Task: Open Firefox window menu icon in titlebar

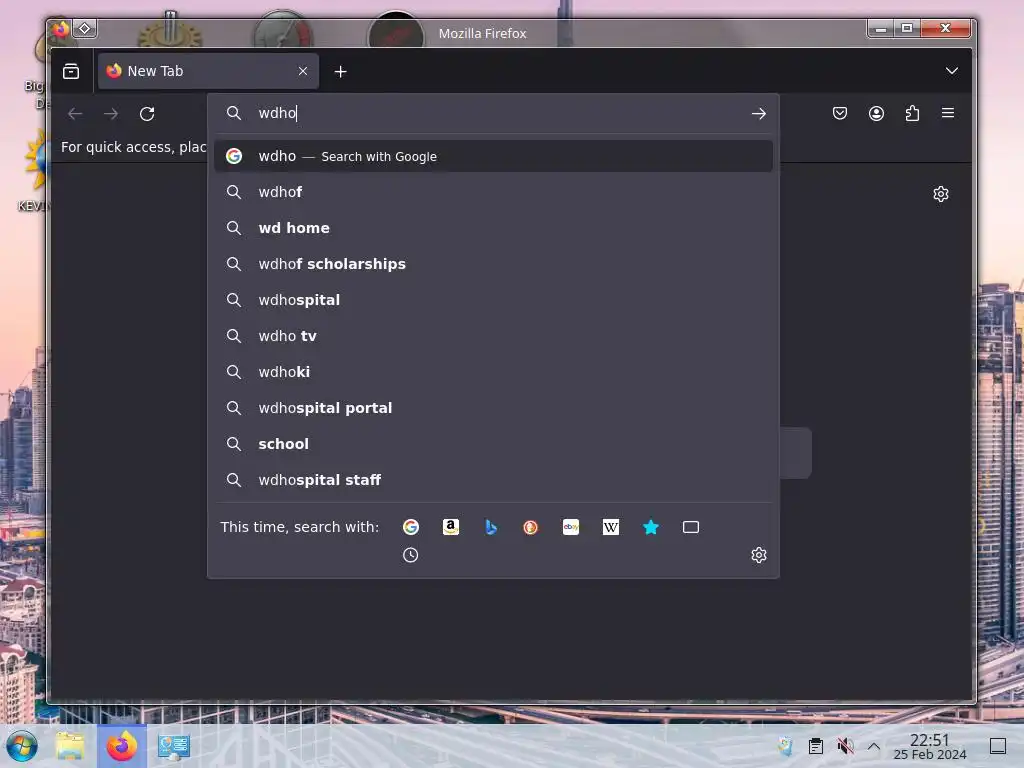Action: [x=61, y=29]
